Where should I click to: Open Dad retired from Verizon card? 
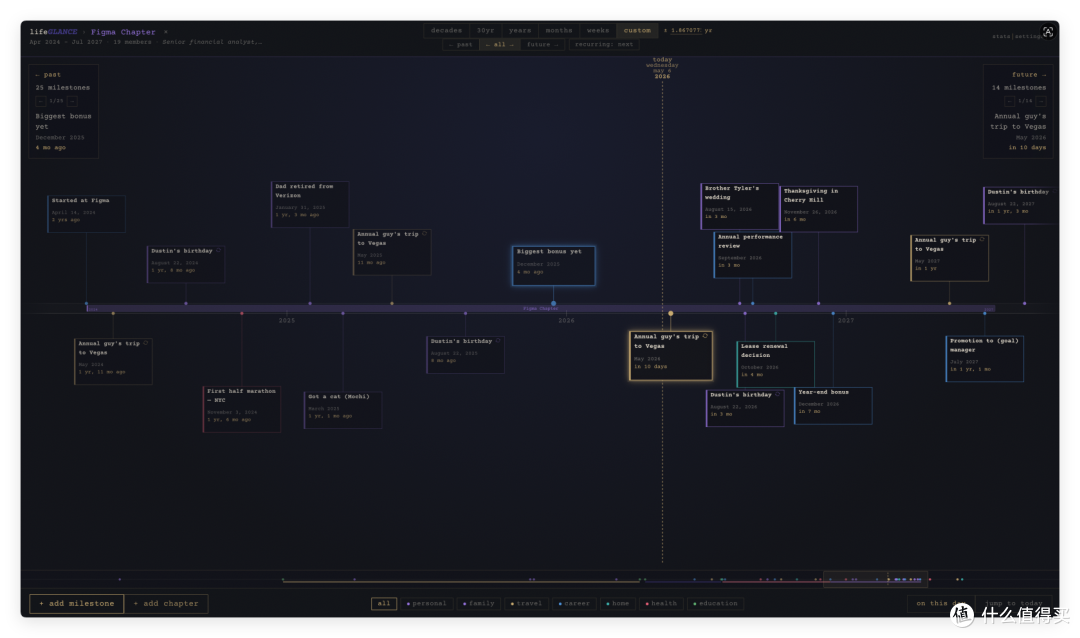[x=310, y=204]
